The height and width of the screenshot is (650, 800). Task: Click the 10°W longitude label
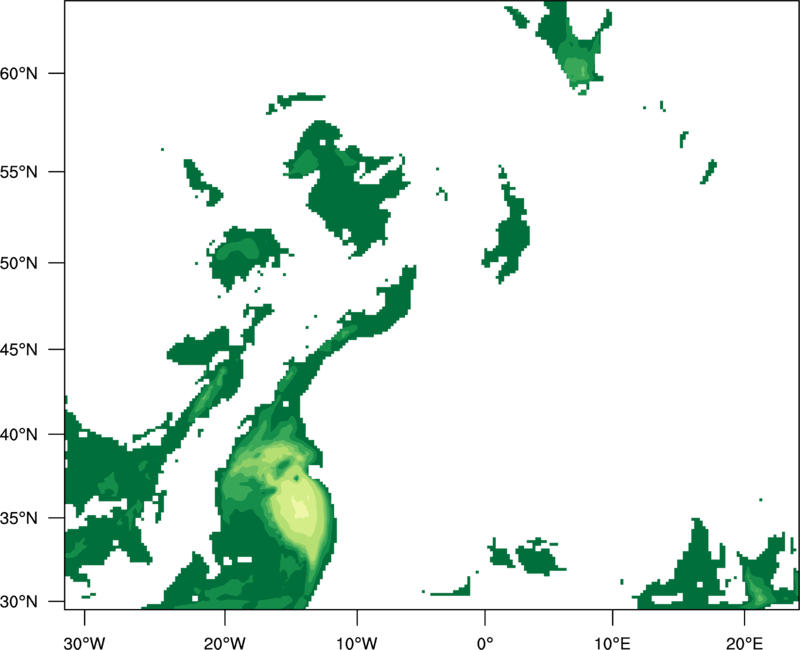357,643
